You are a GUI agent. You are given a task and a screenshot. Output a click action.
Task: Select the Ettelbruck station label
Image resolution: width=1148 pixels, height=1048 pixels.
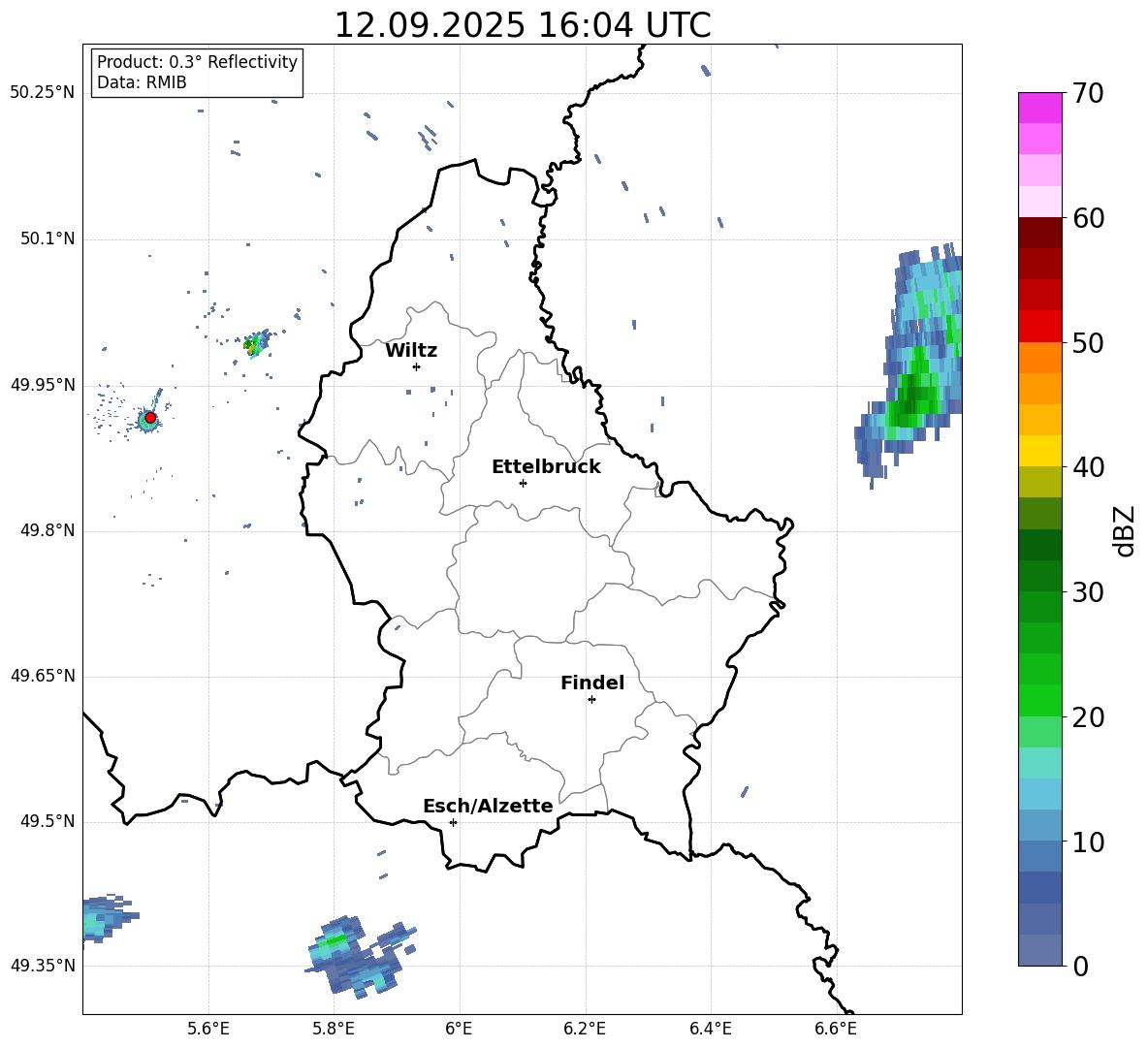[x=546, y=467]
